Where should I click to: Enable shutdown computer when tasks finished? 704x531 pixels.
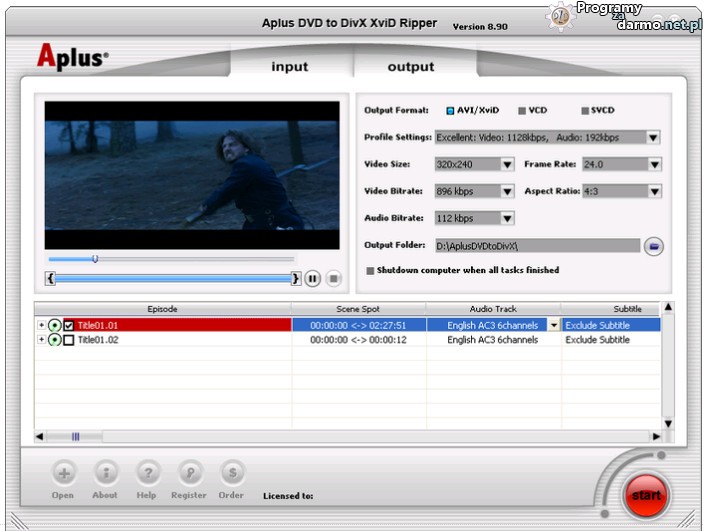(x=371, y=270)
